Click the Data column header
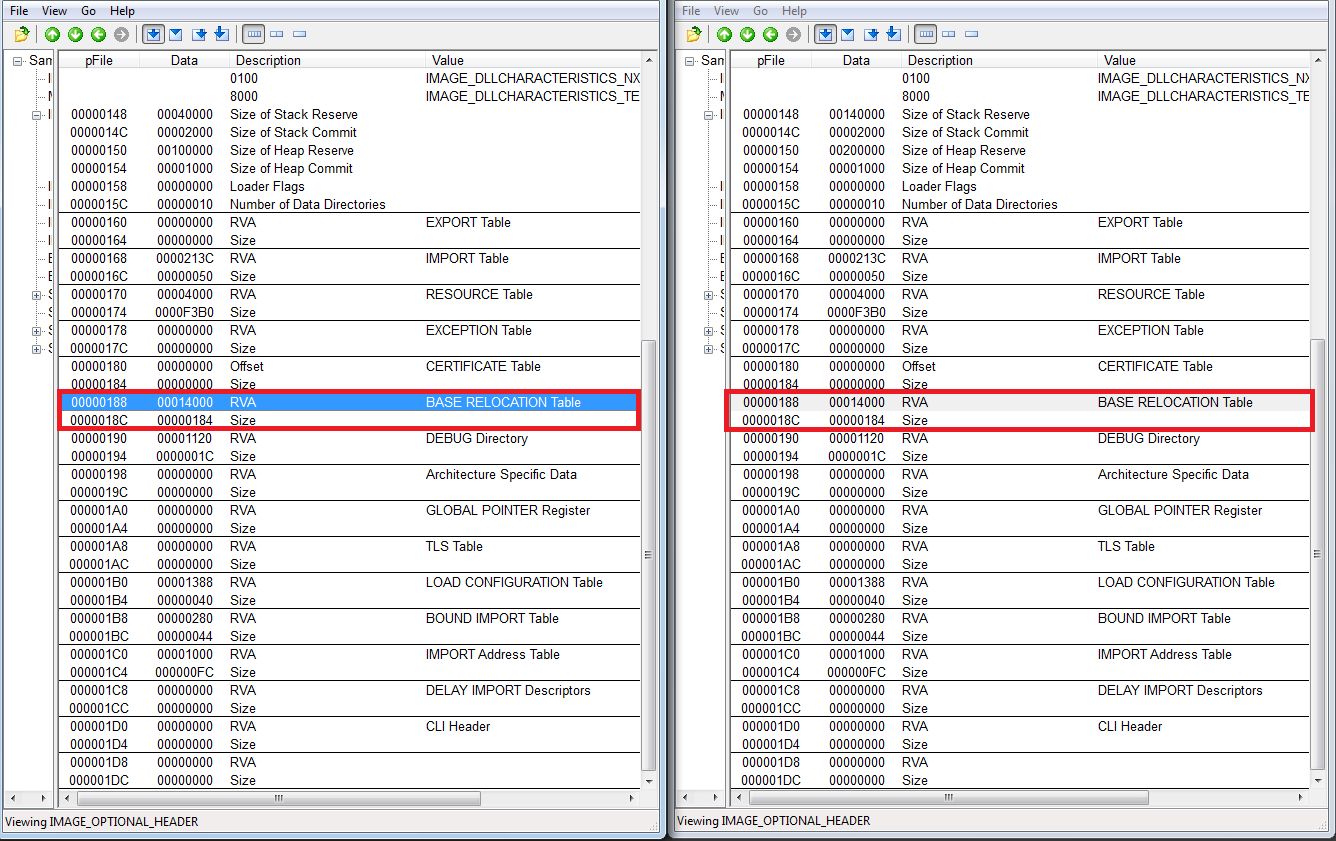Viewport: 1336px width, 841px height. click(x=184, y=59)
